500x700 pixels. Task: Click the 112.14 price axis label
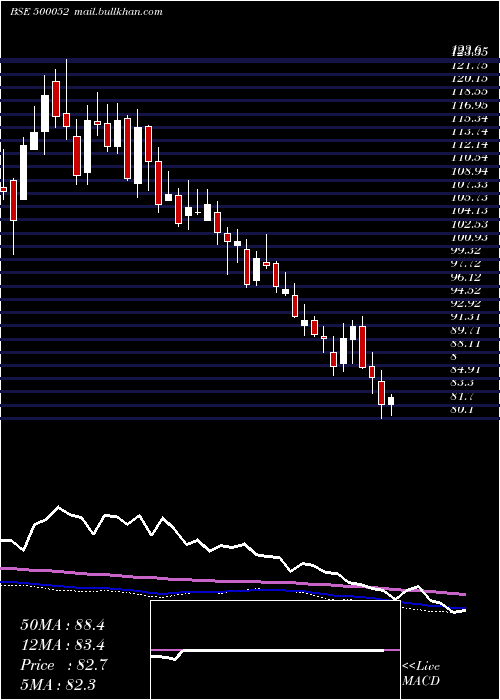click(468, 145)
